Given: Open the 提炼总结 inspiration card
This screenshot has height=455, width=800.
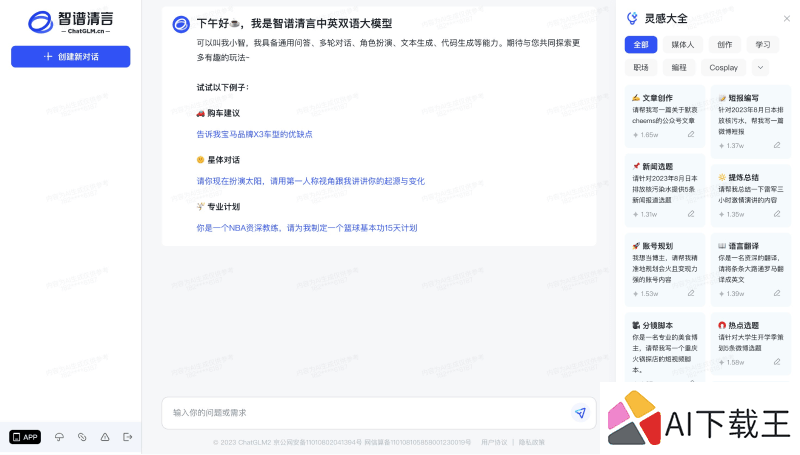Looking at the screenshot, I should point(751,195).
